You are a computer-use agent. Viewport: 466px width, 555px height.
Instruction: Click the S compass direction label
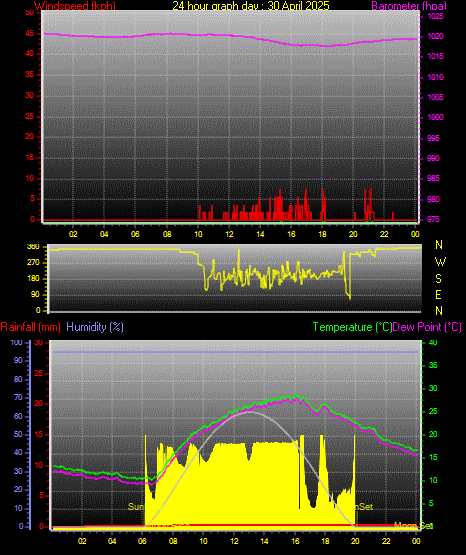pos(438,279)
